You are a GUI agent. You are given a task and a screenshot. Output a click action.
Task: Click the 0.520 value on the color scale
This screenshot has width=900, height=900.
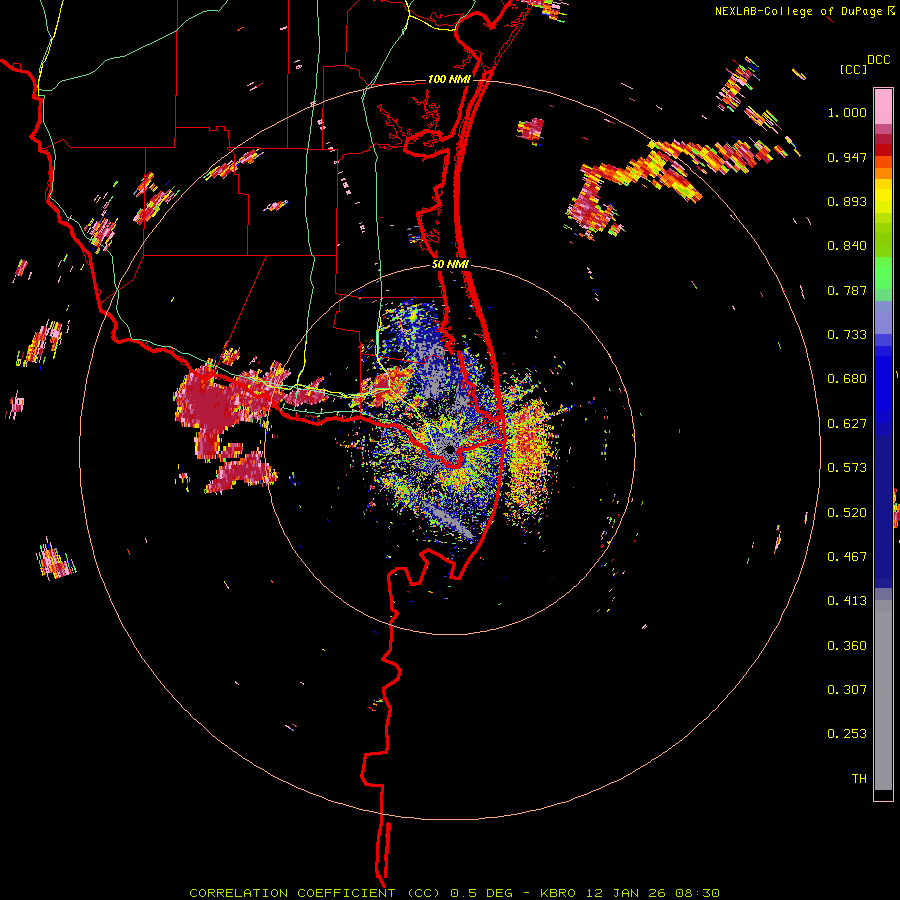pyautogui.click(x=847, y=513)
